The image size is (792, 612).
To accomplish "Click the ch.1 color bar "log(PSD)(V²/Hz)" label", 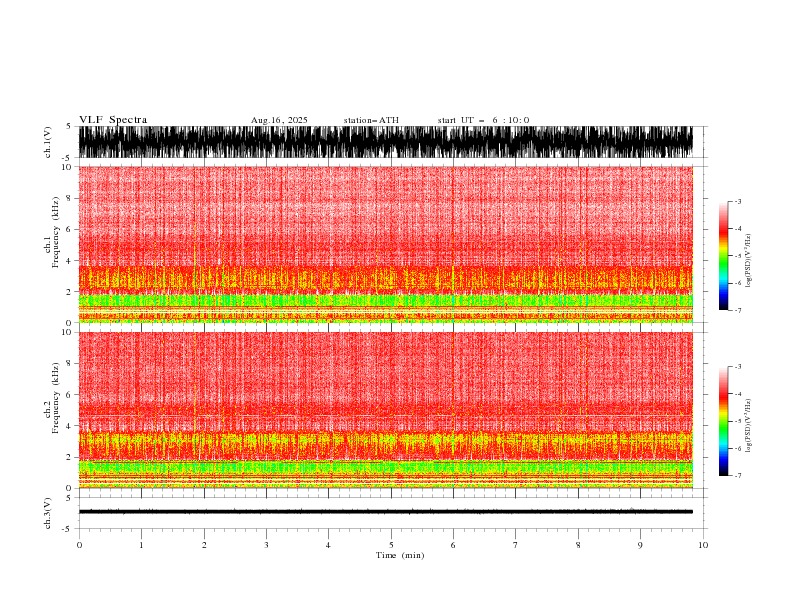I will (x=748, y=261).
